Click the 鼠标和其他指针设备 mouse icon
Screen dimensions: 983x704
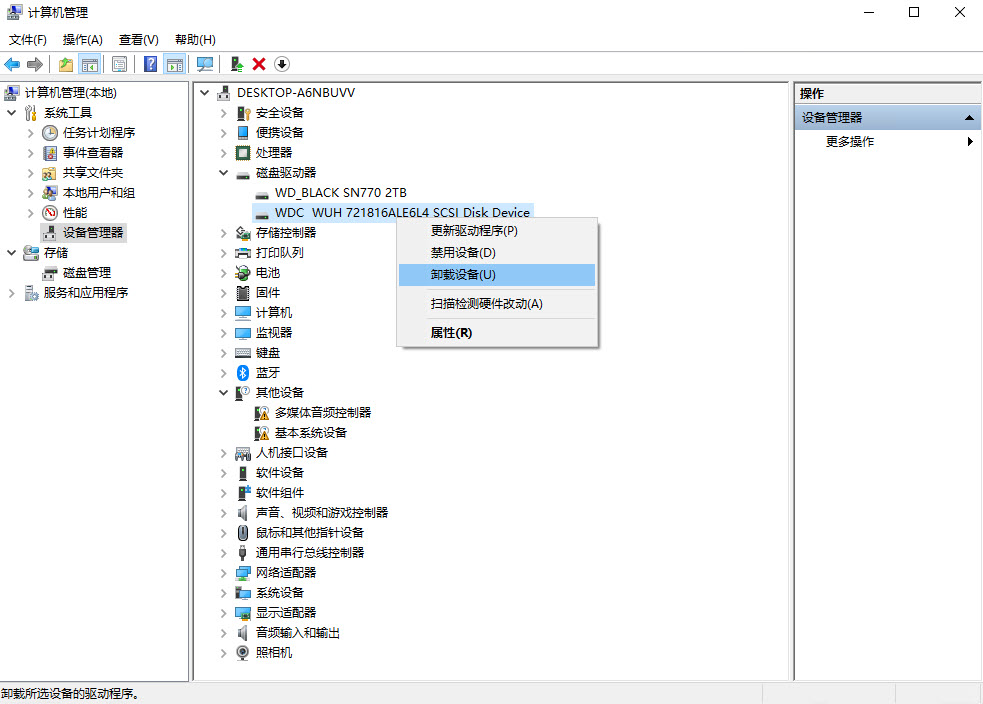tap(243, 533)
